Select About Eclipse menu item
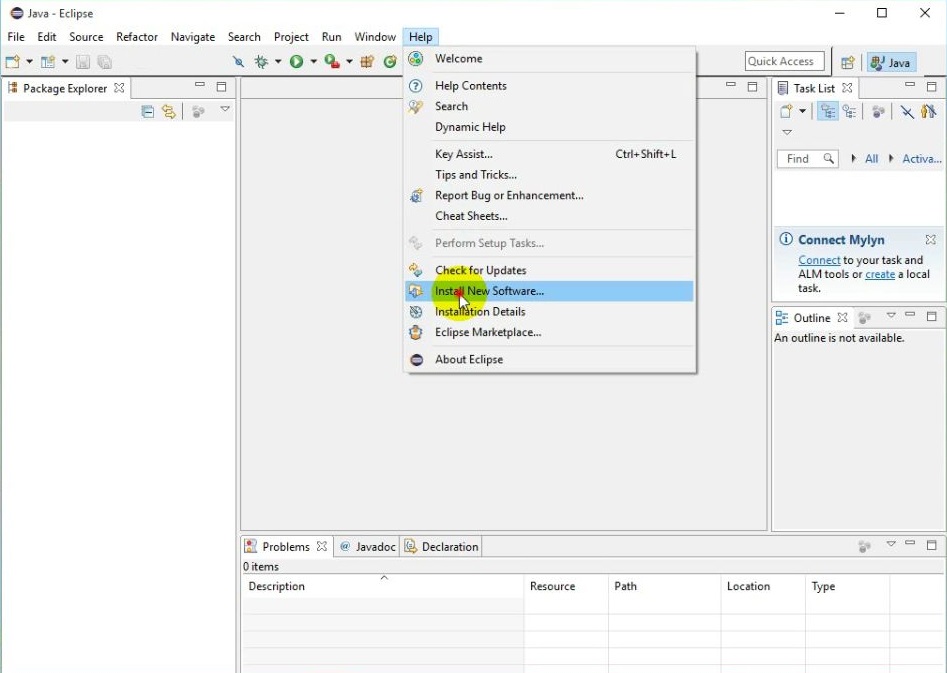Viewport: 947px width, 673px height. click(x=549, y=359)
